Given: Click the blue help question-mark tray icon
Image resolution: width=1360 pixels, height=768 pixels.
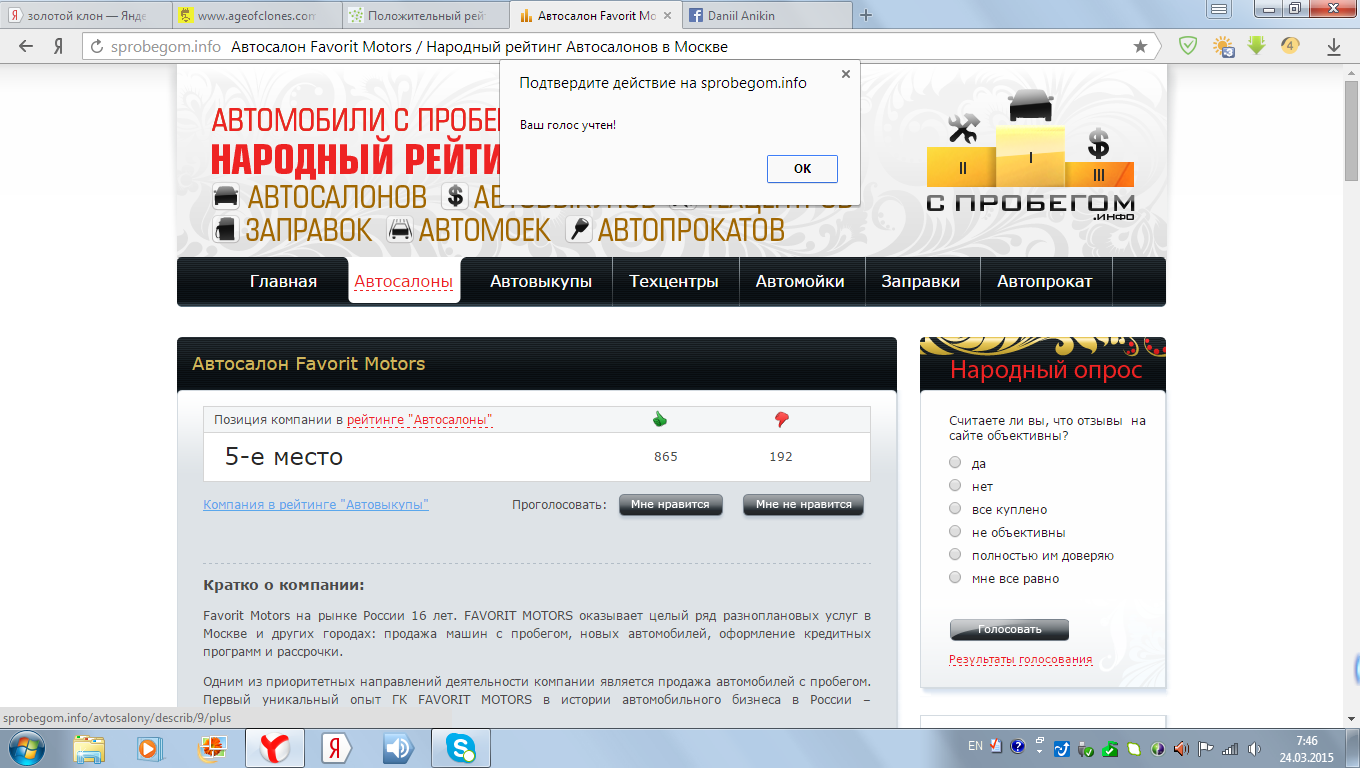Looking at the screenshot, I should click(1018, 746).
